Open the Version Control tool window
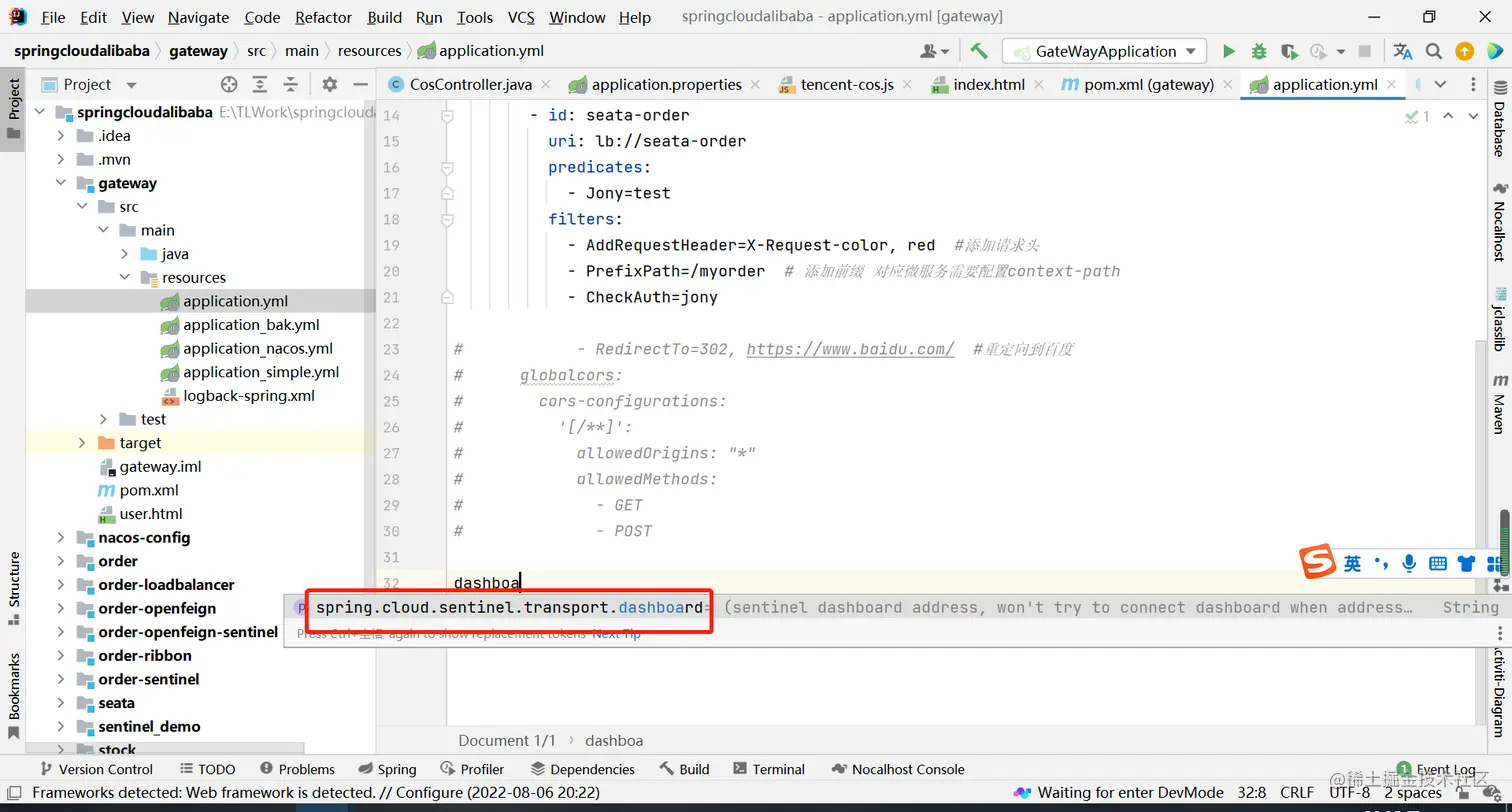 coord(96,769)
